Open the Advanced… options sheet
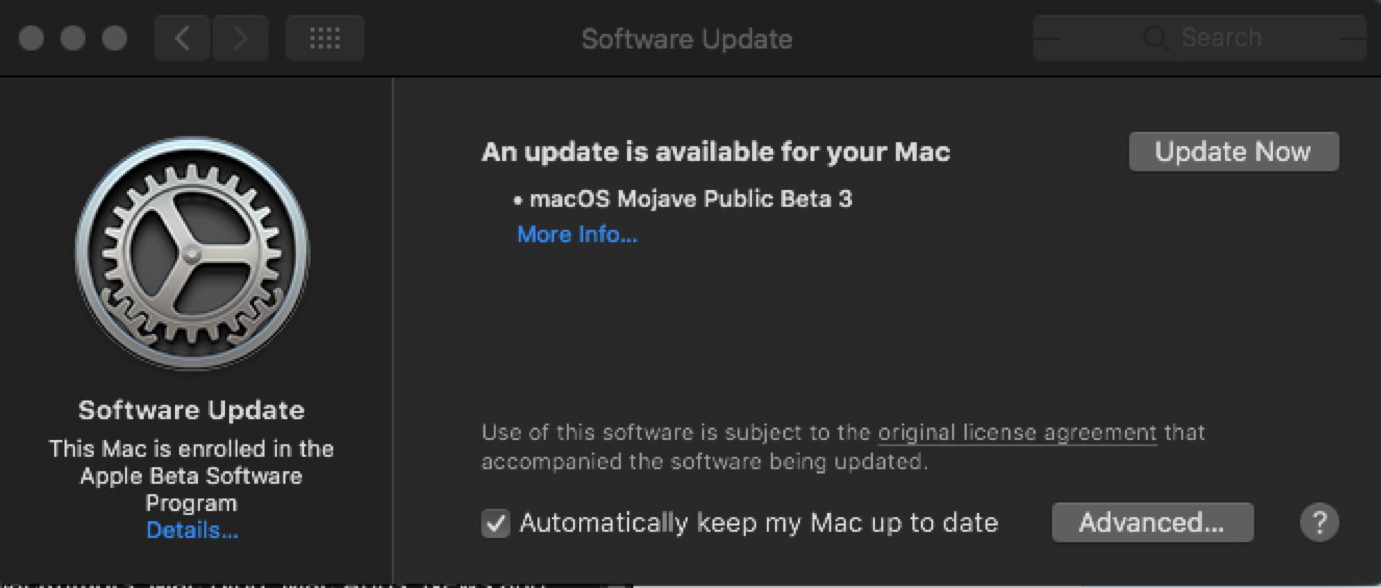Screen dimensions: 1381x588 (x=1152, y=522)
